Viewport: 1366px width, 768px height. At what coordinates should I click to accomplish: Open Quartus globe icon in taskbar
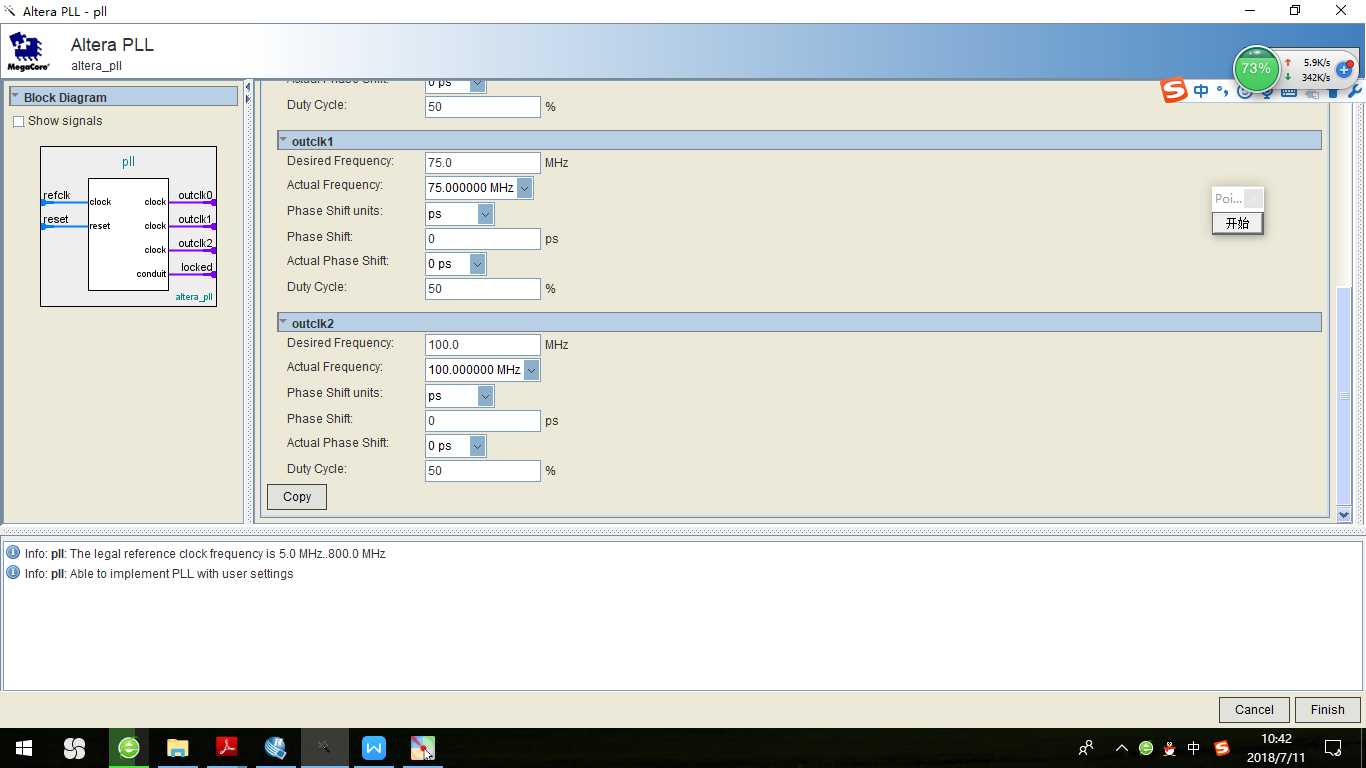click(276, 748)
